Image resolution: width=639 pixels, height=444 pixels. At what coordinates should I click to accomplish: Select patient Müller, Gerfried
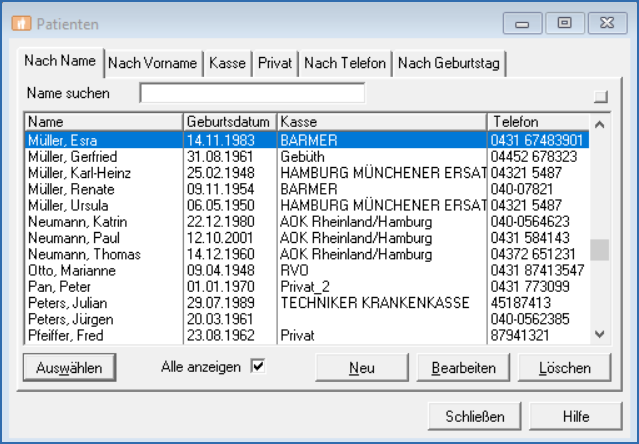pyautogui.click(x=307, y=156)
